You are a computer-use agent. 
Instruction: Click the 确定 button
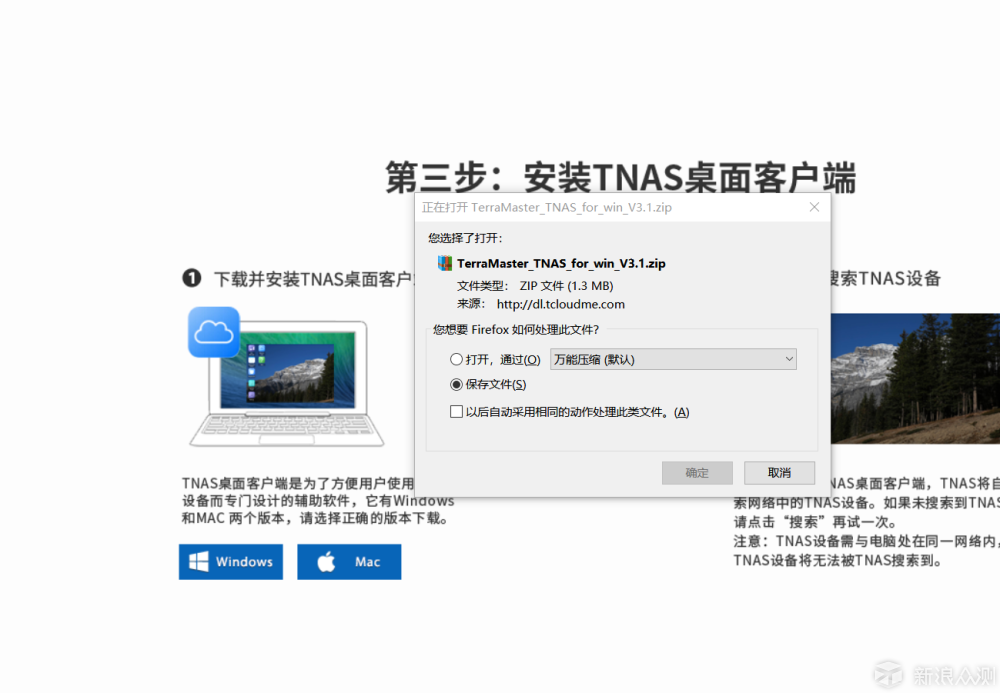[697, 472]
